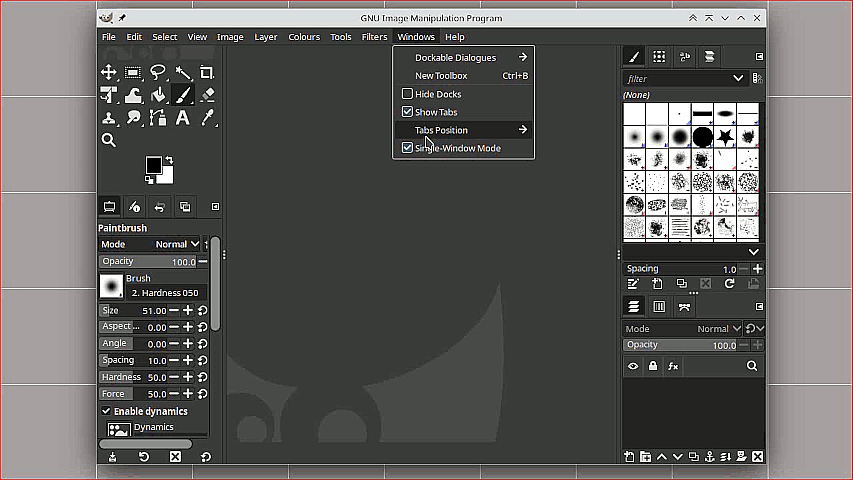Toggle the layer lock icon

[653, 366]
